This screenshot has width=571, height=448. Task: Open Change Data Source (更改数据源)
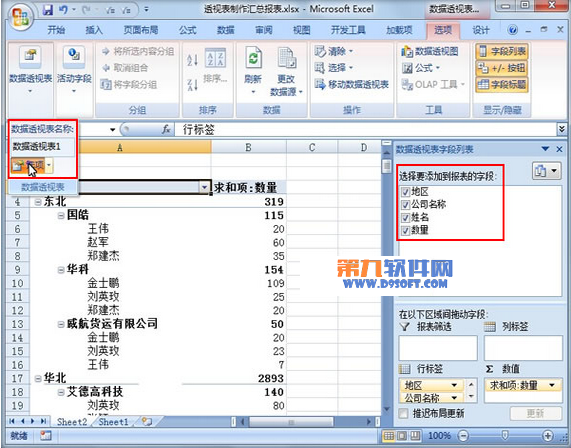287,71
